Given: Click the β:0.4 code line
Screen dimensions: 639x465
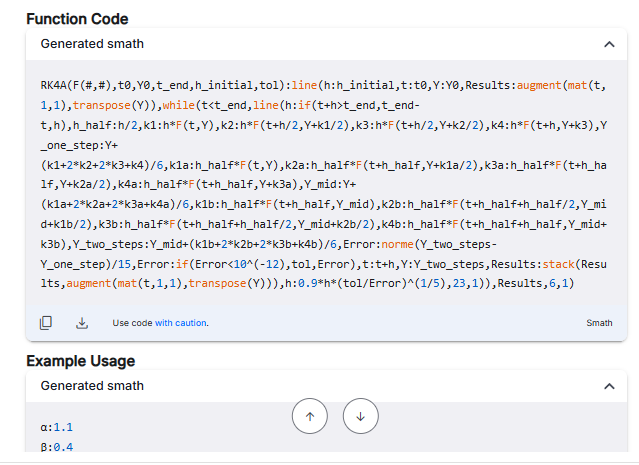Looking at the screenshot, I should pos(57,446).
